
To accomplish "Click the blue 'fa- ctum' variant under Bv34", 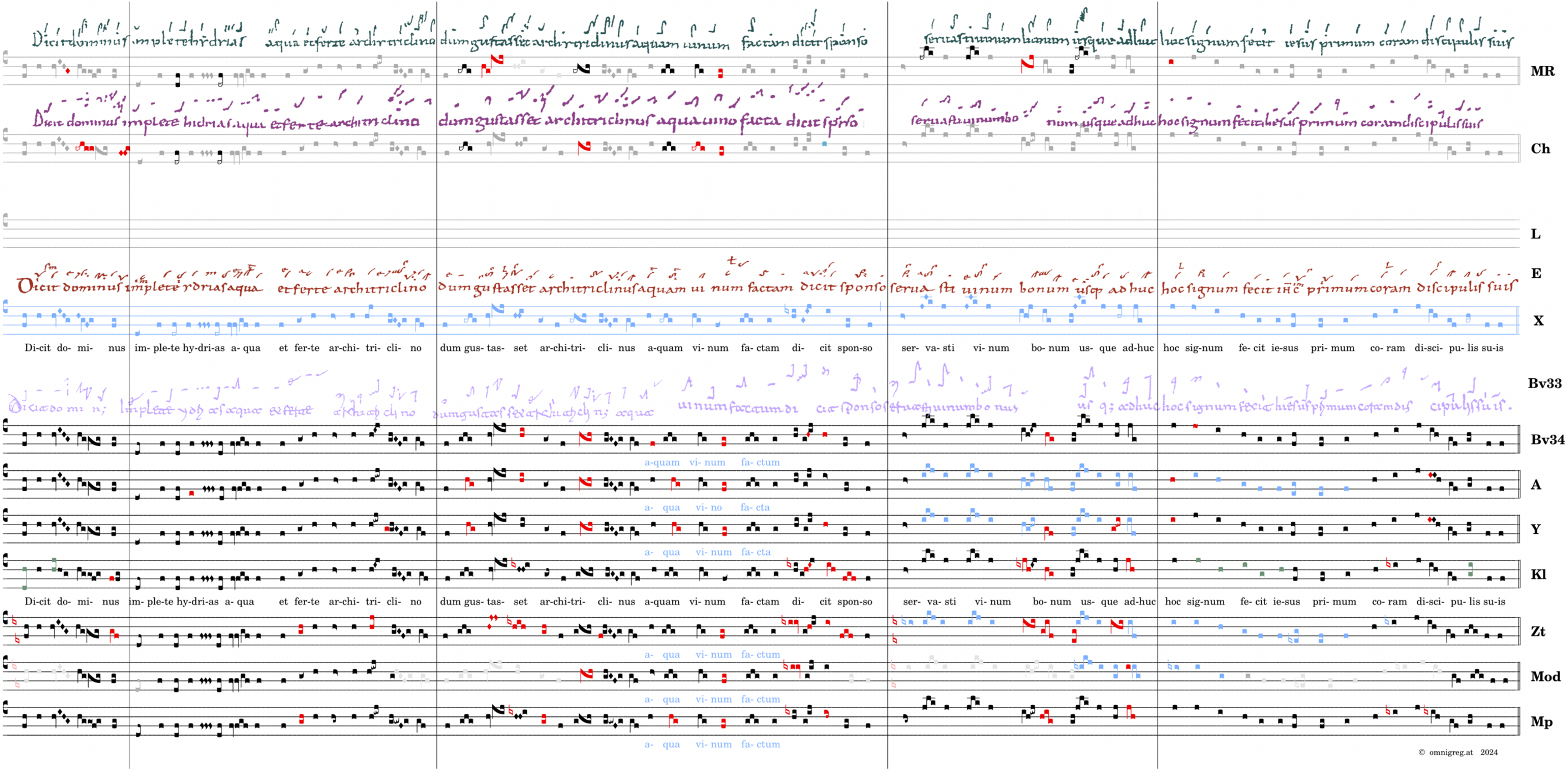I will tap(760, 462).
